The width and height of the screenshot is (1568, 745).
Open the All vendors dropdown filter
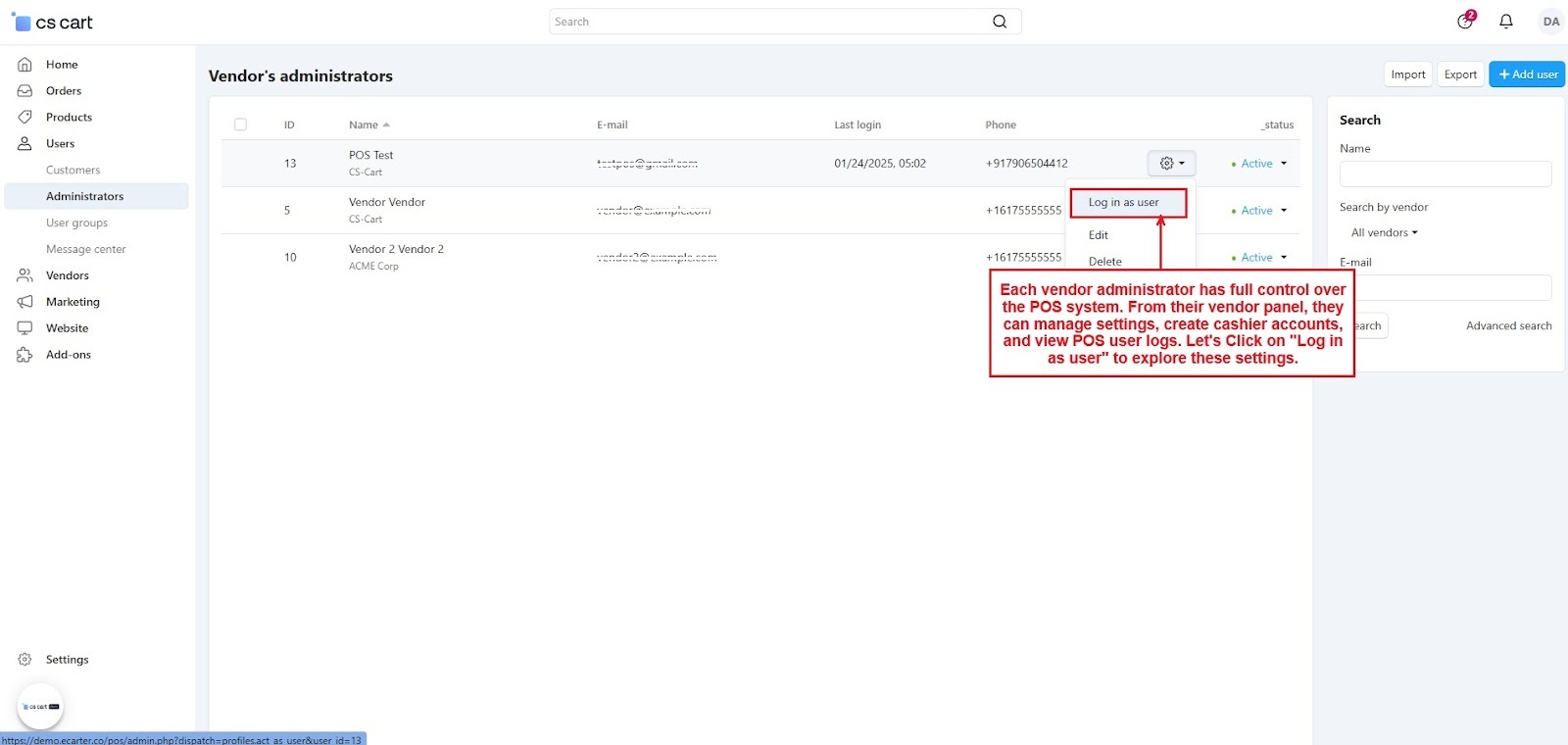(x=1384, y=233)
